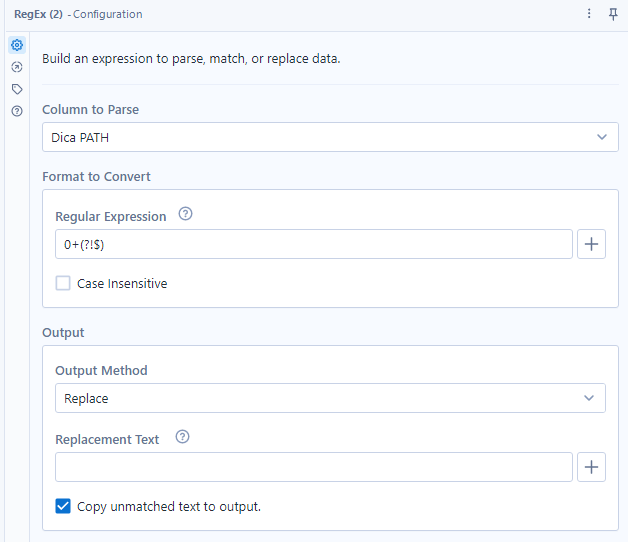The image size is (628, 542).
Task: Click the pin icon to pin window
Action: click(613, 14)
